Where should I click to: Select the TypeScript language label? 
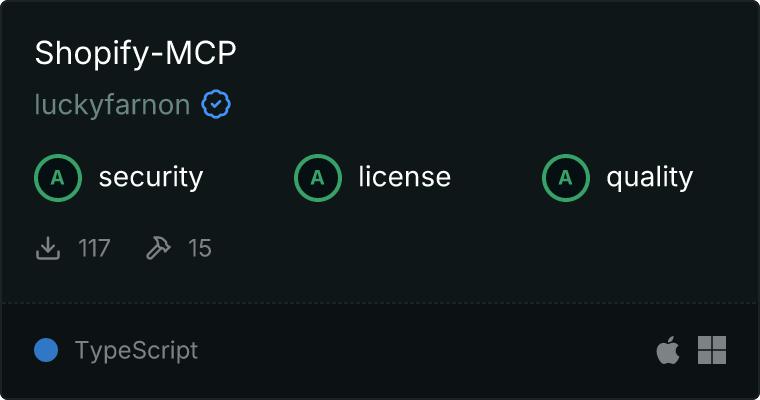(136, 351)
